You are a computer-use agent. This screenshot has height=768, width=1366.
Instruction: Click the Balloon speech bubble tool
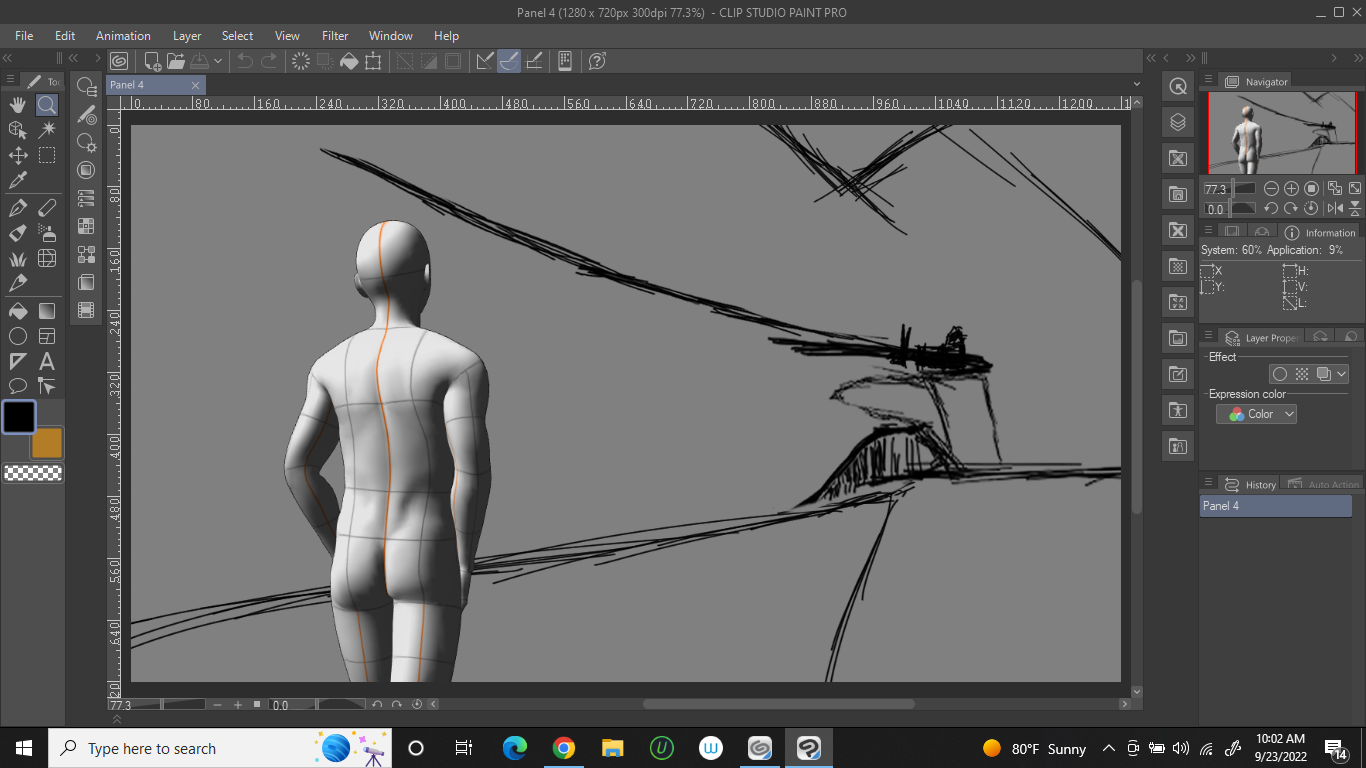(x=18, y=386)
